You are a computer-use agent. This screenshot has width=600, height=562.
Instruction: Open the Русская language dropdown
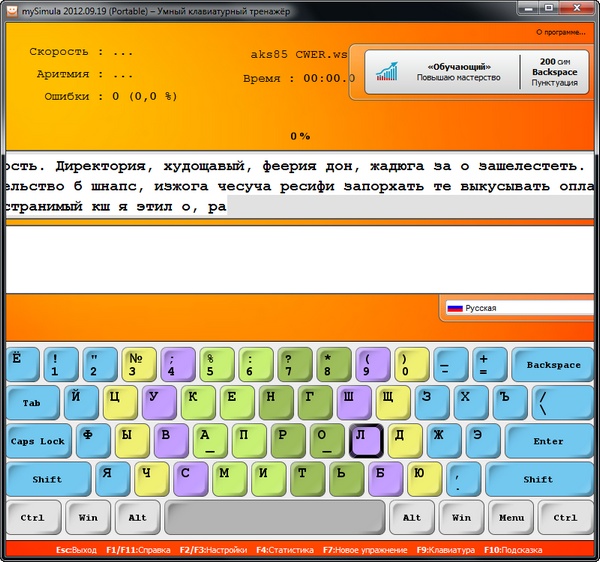pyautogui.click(x=520, y=309)
